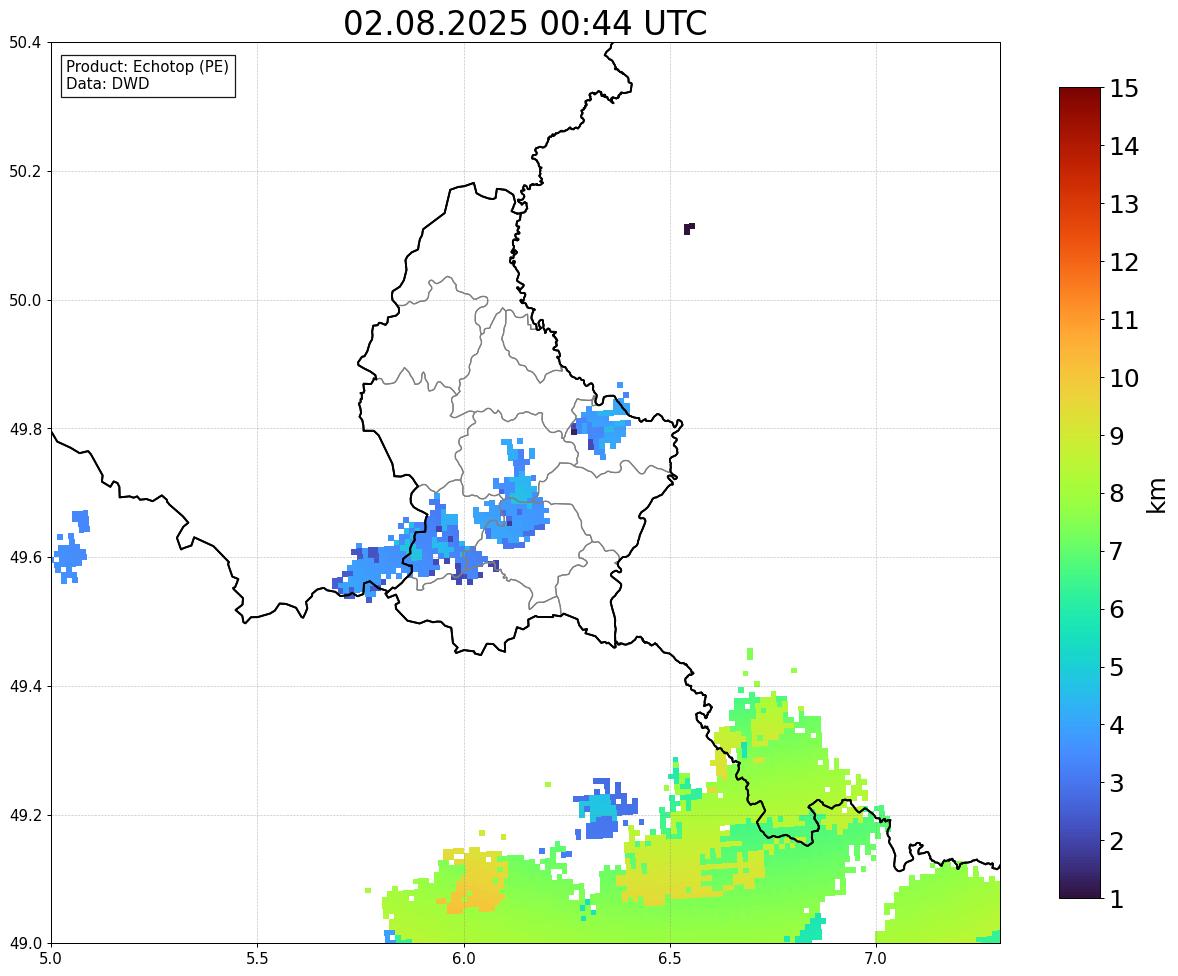Click the 'Product: Echotop (PE)' legend line
The height and width of the screenshot is (976, 1178).
[147, 67]
